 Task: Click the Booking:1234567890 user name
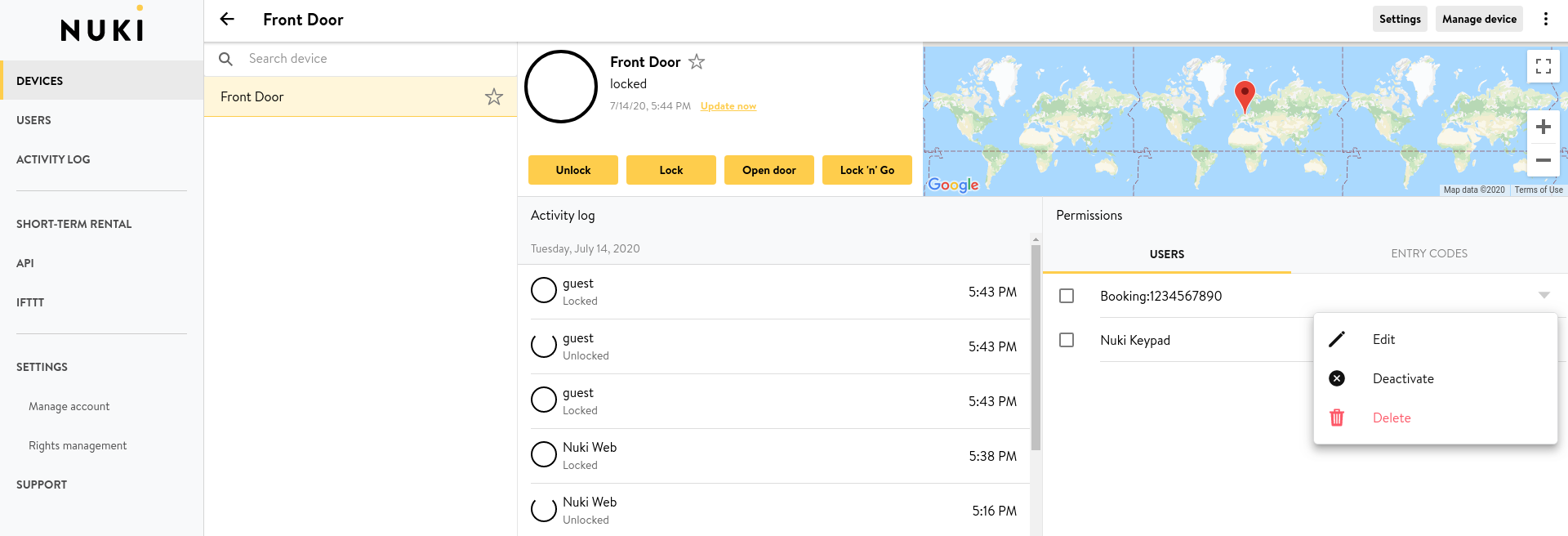pos(1161,296)
